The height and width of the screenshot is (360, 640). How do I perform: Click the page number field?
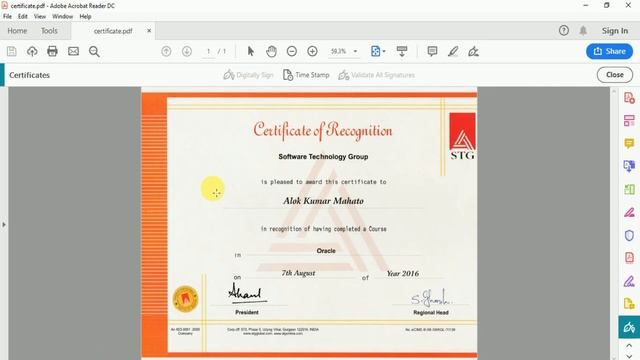[x=209, y=51]
